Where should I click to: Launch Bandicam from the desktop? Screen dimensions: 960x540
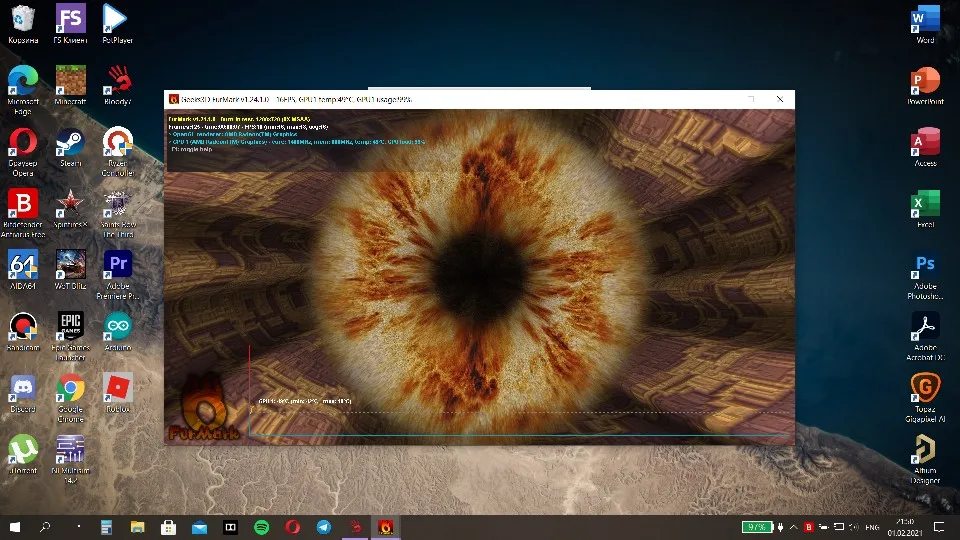coord(23,332)
